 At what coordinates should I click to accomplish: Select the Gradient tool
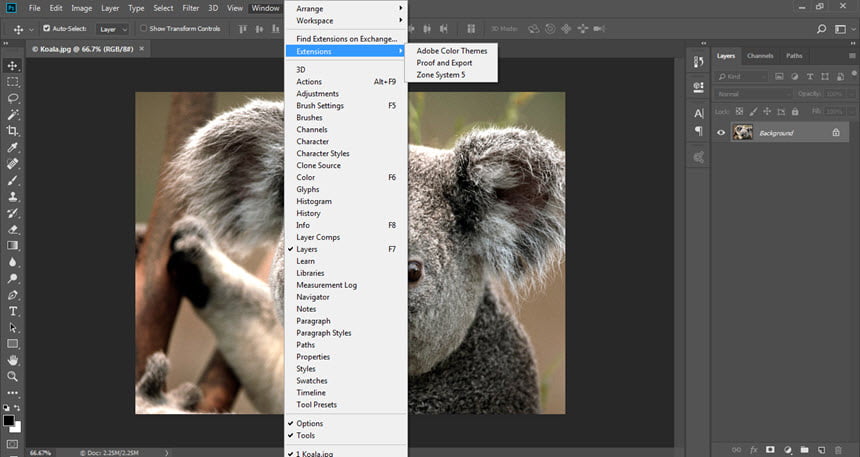pos(12,246)
